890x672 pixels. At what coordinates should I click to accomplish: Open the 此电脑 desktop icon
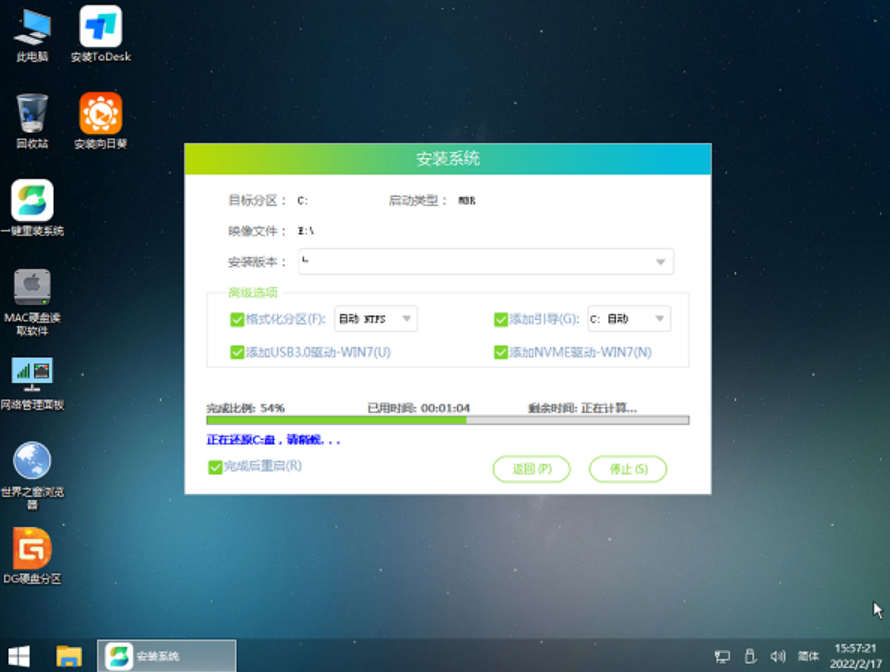(x=32, y=35)
